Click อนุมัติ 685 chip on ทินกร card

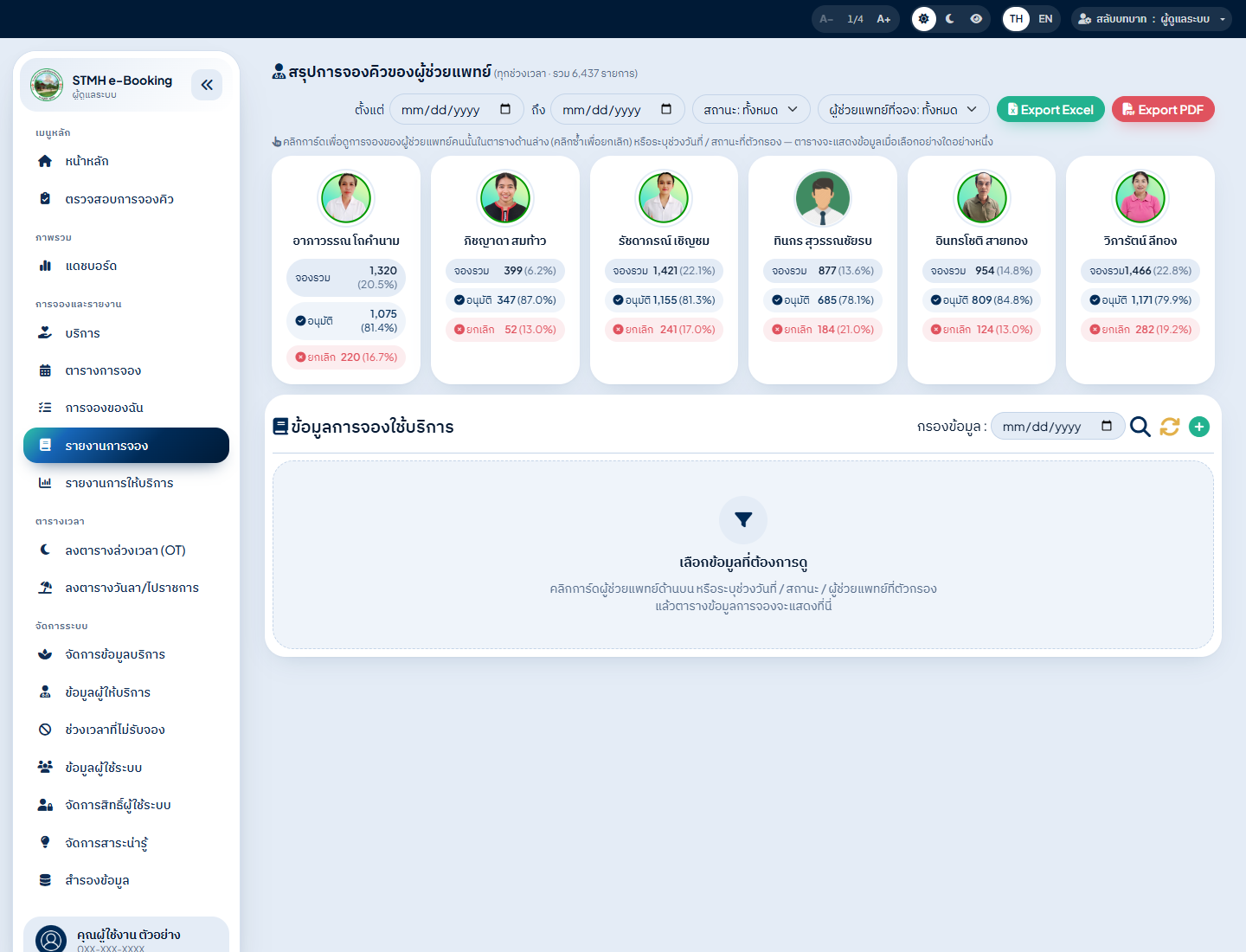point(823,299)
